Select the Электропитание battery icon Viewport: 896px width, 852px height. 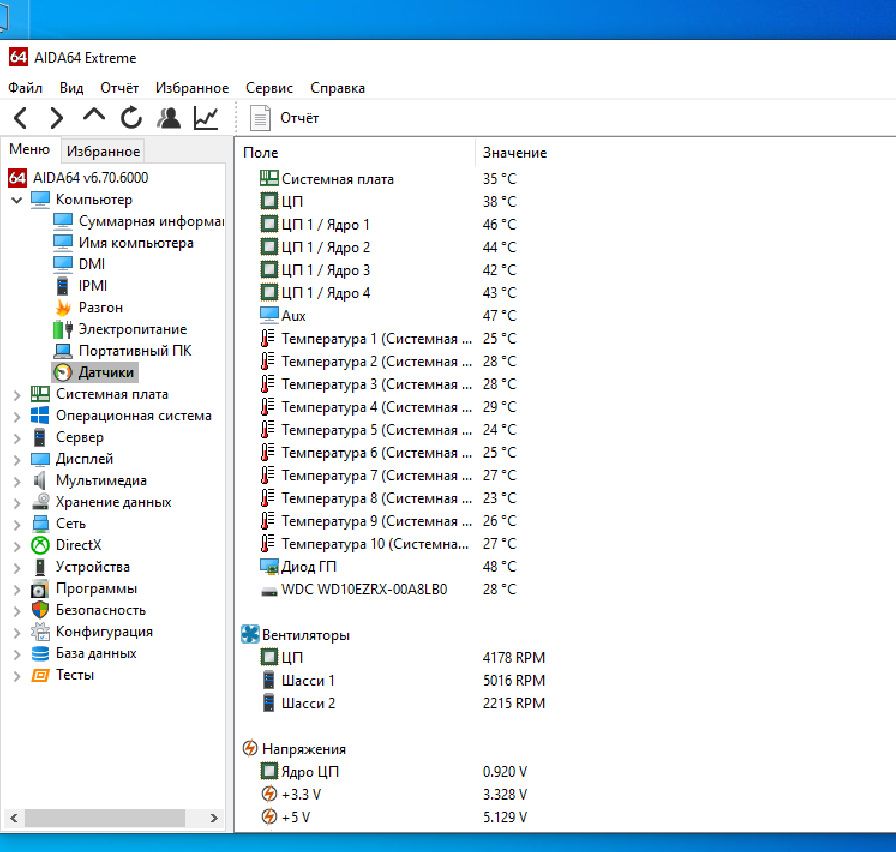pyautogui.click(x=63, y=329)
